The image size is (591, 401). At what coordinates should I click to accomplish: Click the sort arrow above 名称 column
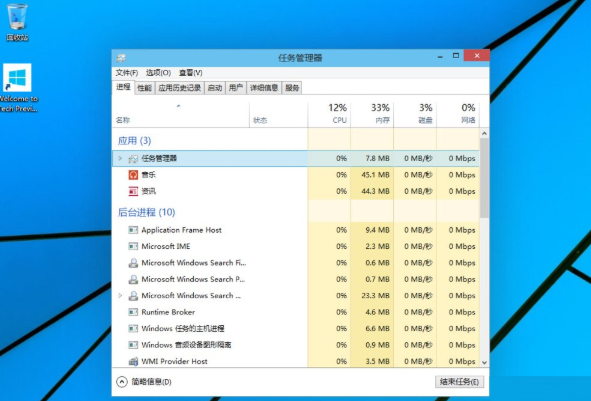click(x=179, y=106)
